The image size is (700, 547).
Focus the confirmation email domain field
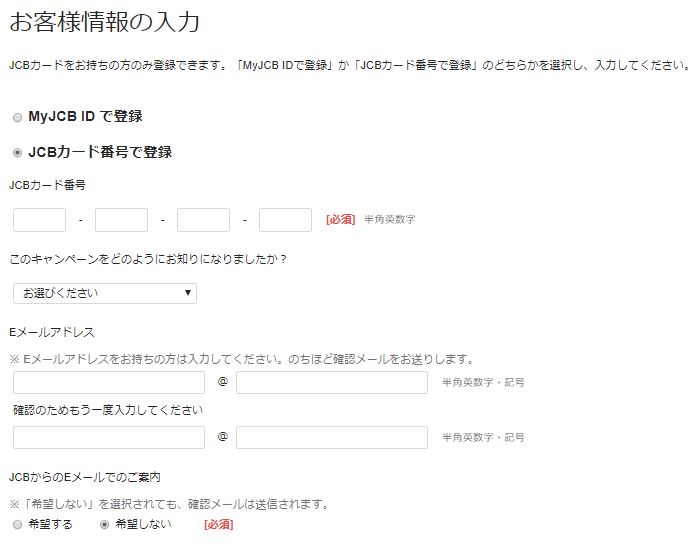pos(332,437)
